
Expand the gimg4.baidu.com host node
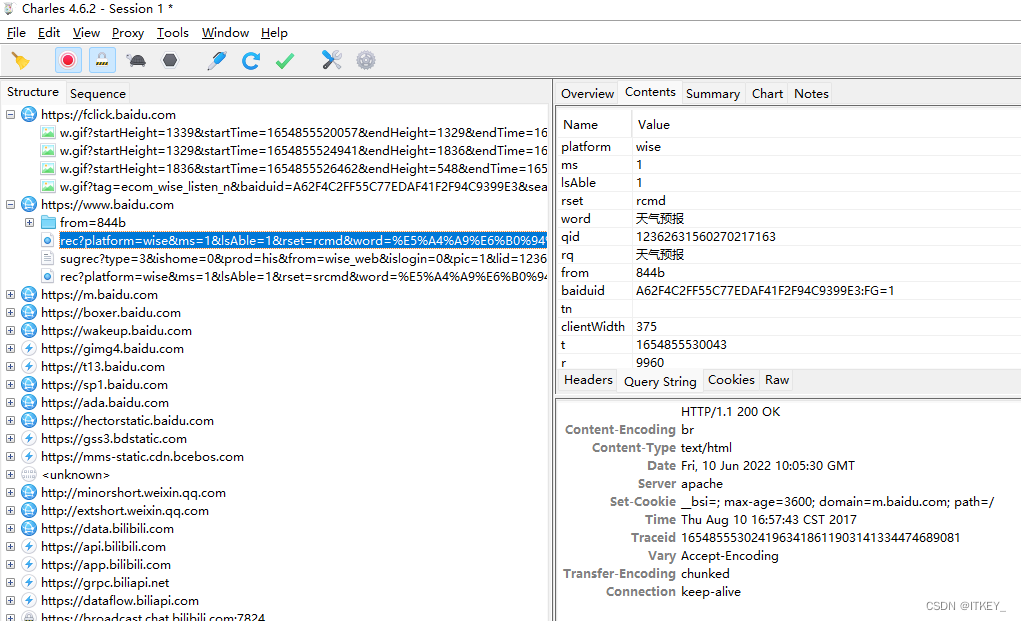tap(10, 348)
